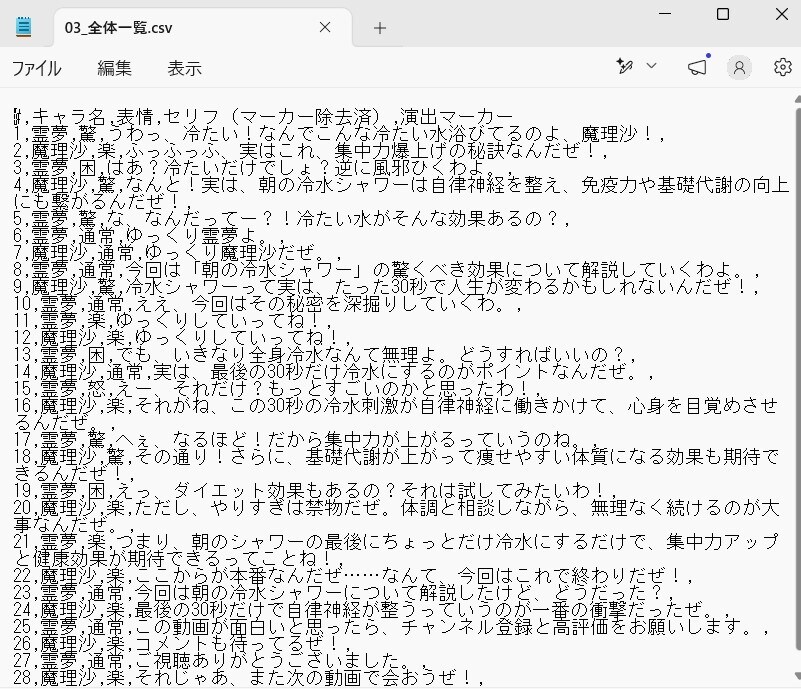Open Notepad settings gear
Viewport: 801px width, 689px height.
pyautogui.click(x=782, y=67)
